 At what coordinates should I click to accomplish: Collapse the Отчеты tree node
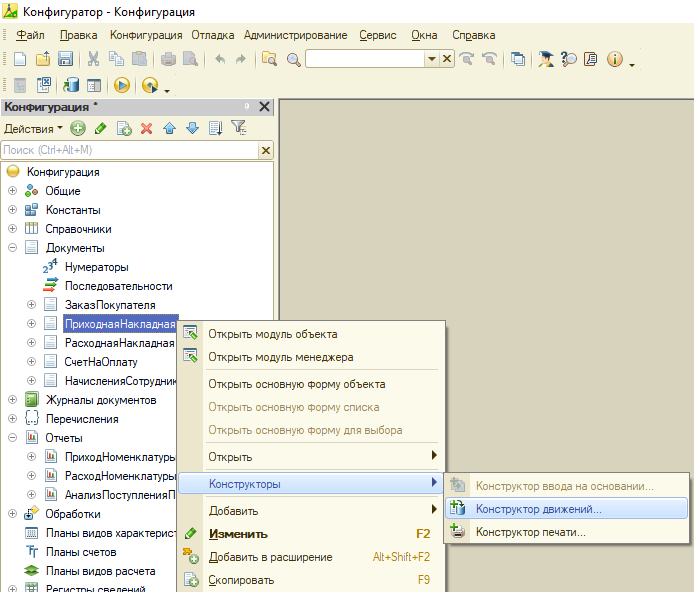[x=12, y=438]
